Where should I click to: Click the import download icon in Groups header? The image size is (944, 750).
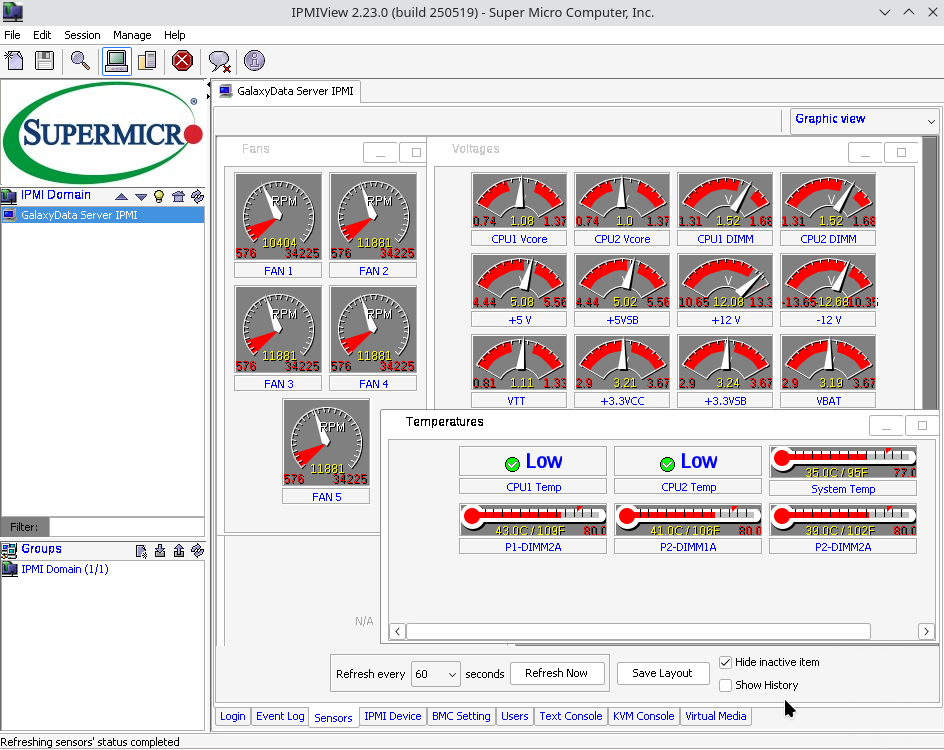pyautogui.click(x=160, y=551)
